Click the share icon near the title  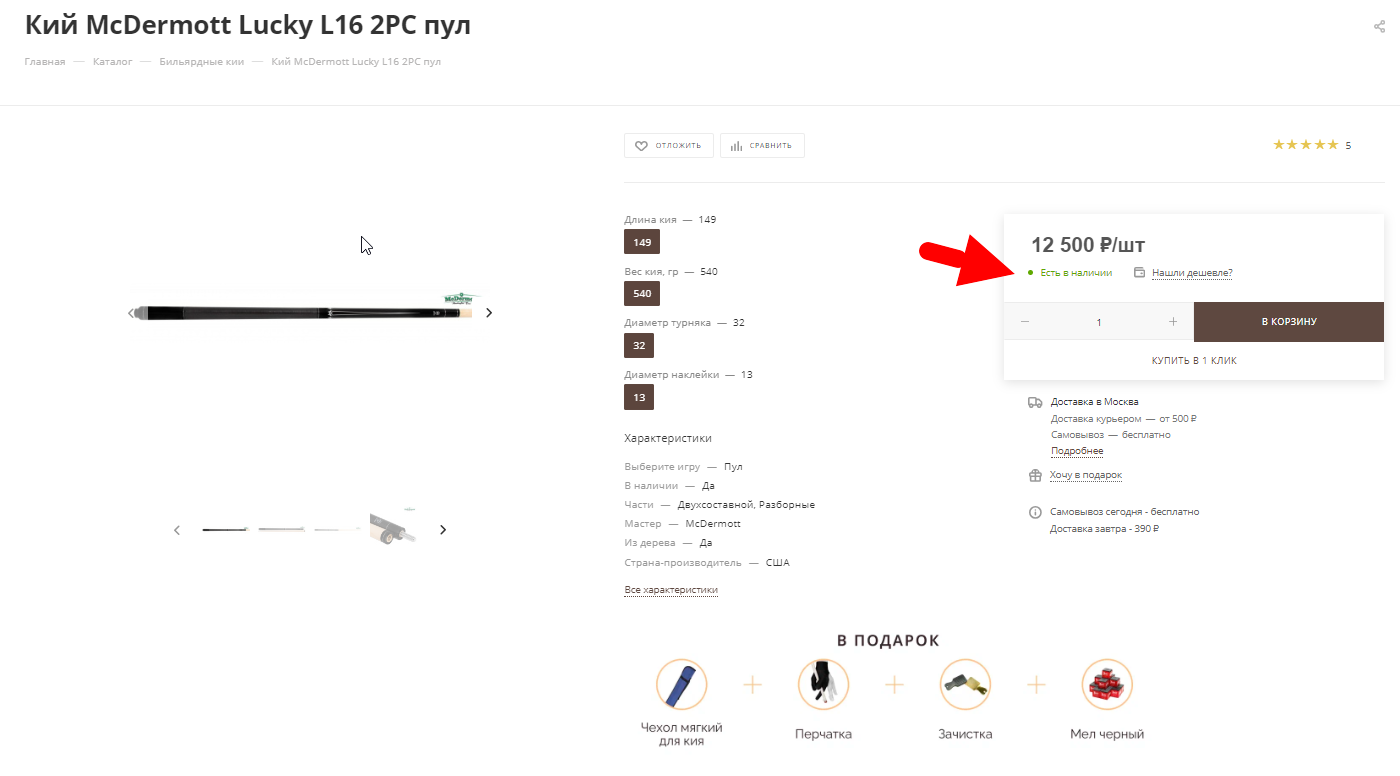(x=1379, y=27)
